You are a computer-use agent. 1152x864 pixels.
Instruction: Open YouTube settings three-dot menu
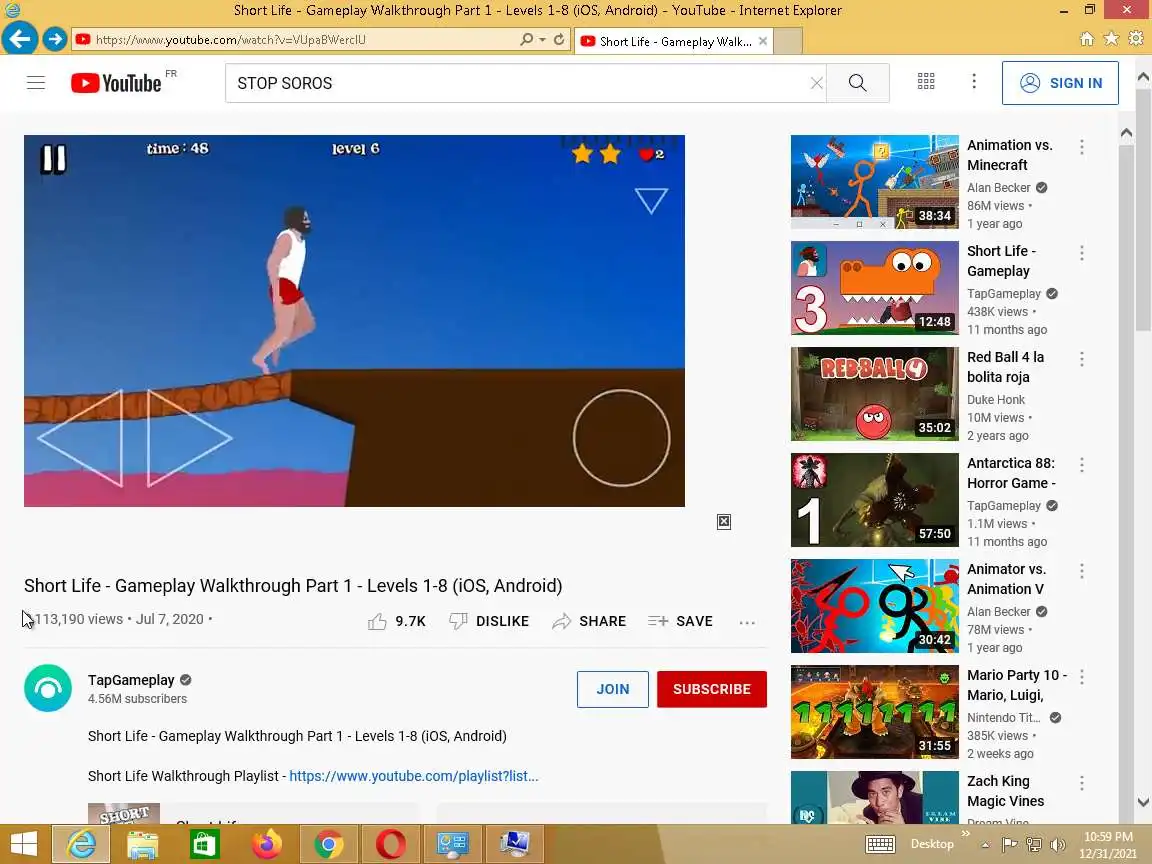[x=974, y=82]
